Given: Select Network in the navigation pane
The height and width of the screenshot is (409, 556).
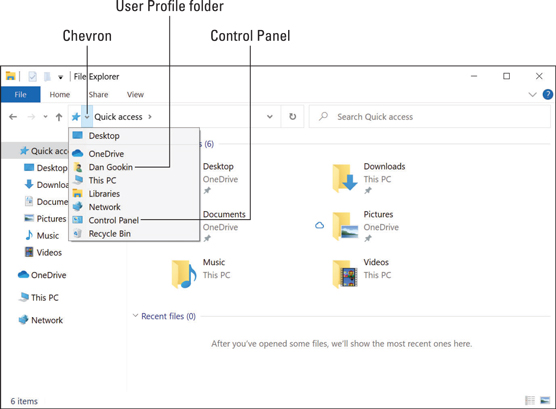Looking at the screenshot, I should (x=41, y=320).
